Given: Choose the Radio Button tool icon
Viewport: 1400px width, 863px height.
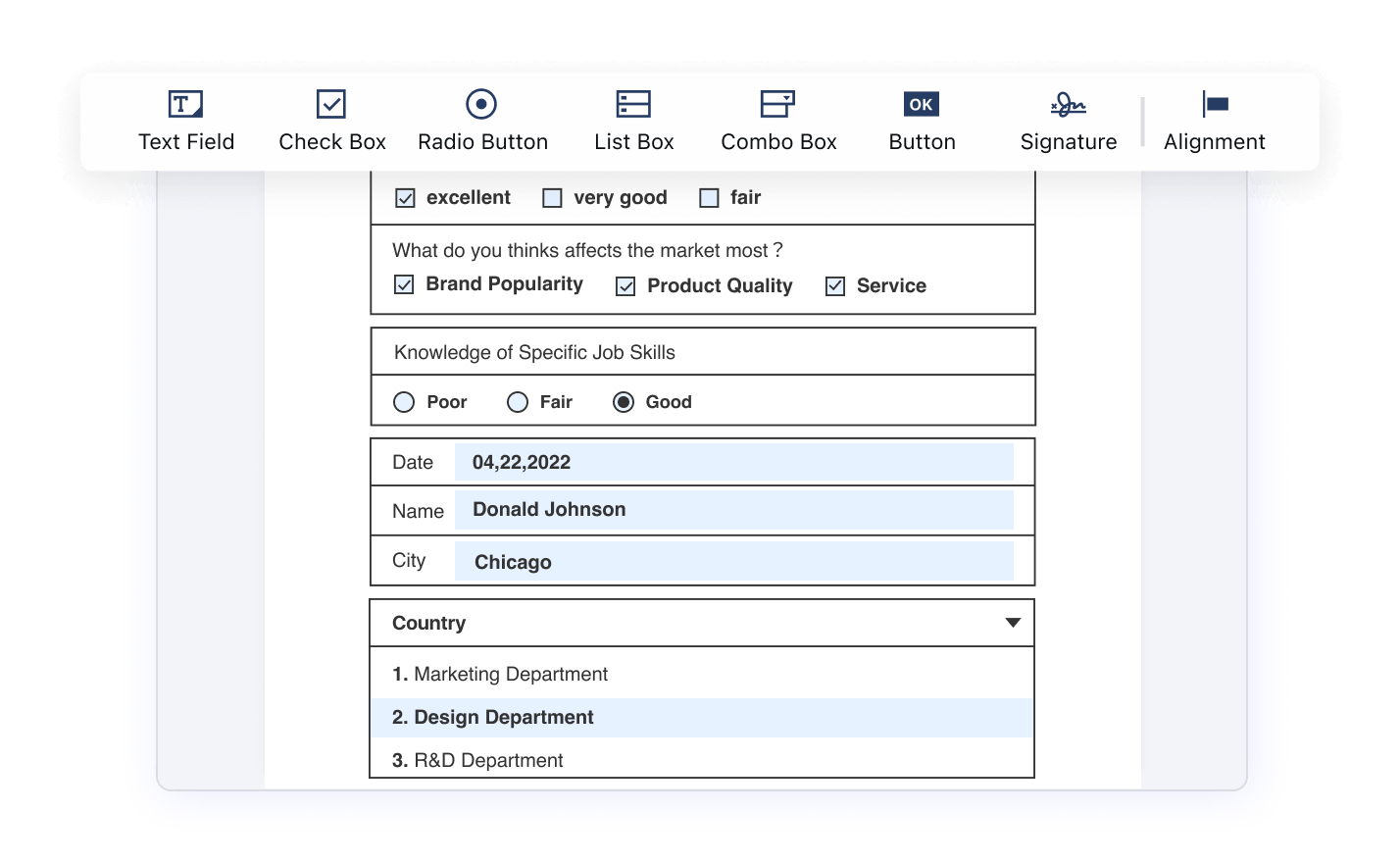Looking at the screenshot, I should (x=481, y=104).
